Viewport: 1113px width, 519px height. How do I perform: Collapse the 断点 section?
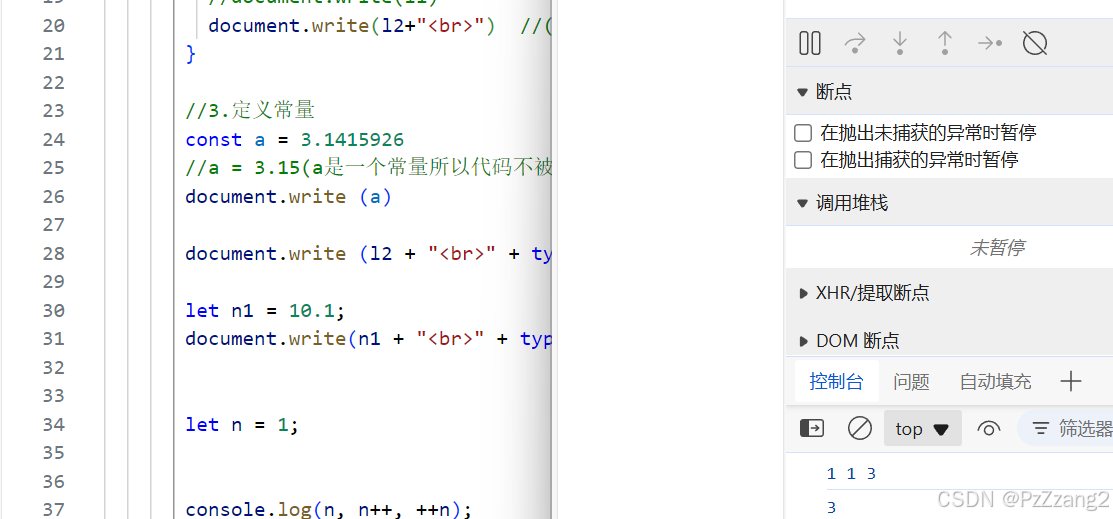(803, 92)
